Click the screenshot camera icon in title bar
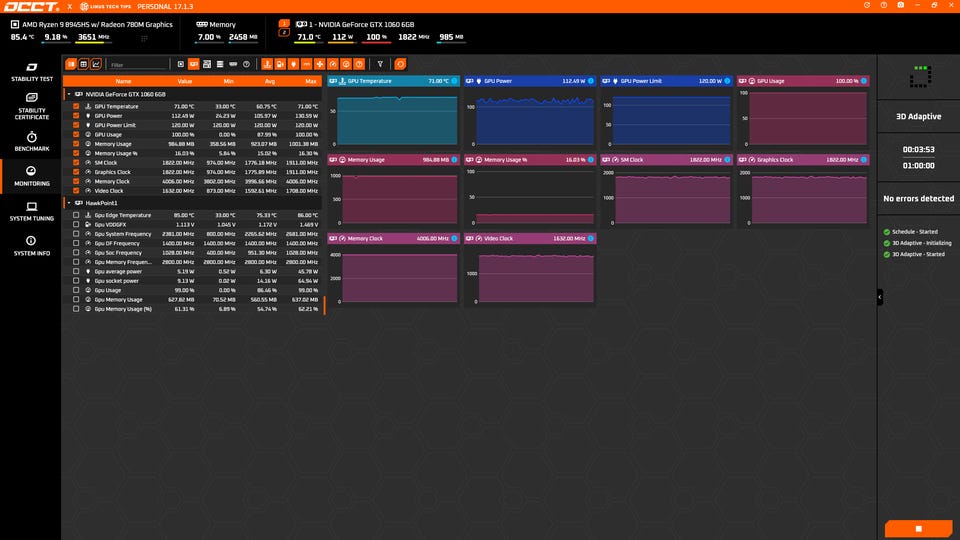The height and width of the screenshot is (540, 960). (x=901, y=5)
